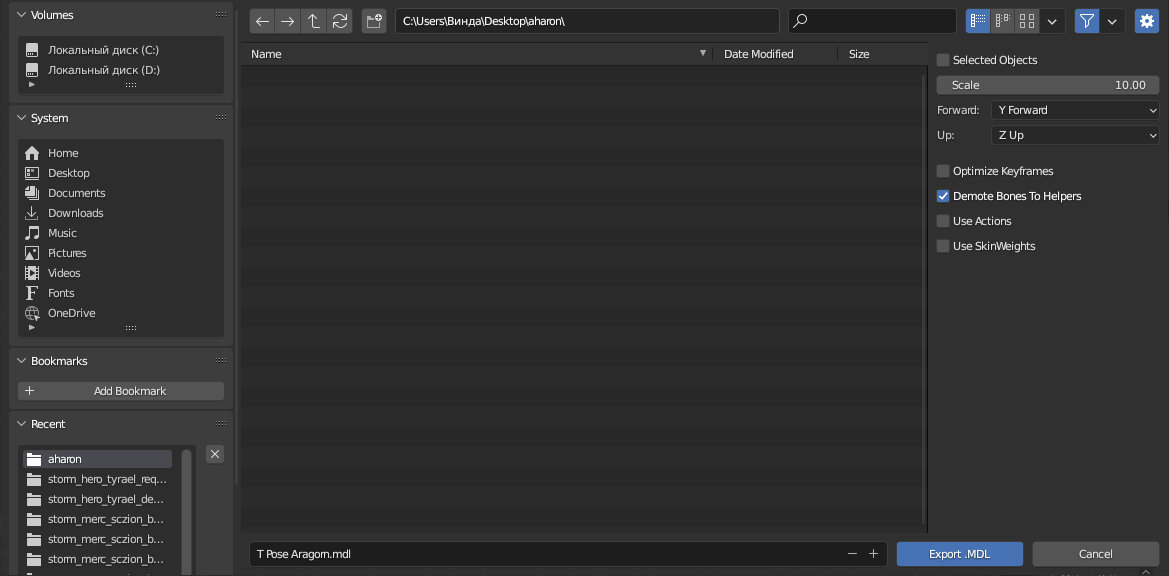Collapse the Volumes panel
The image size is (1169, 576).
[x=21, y=15]
